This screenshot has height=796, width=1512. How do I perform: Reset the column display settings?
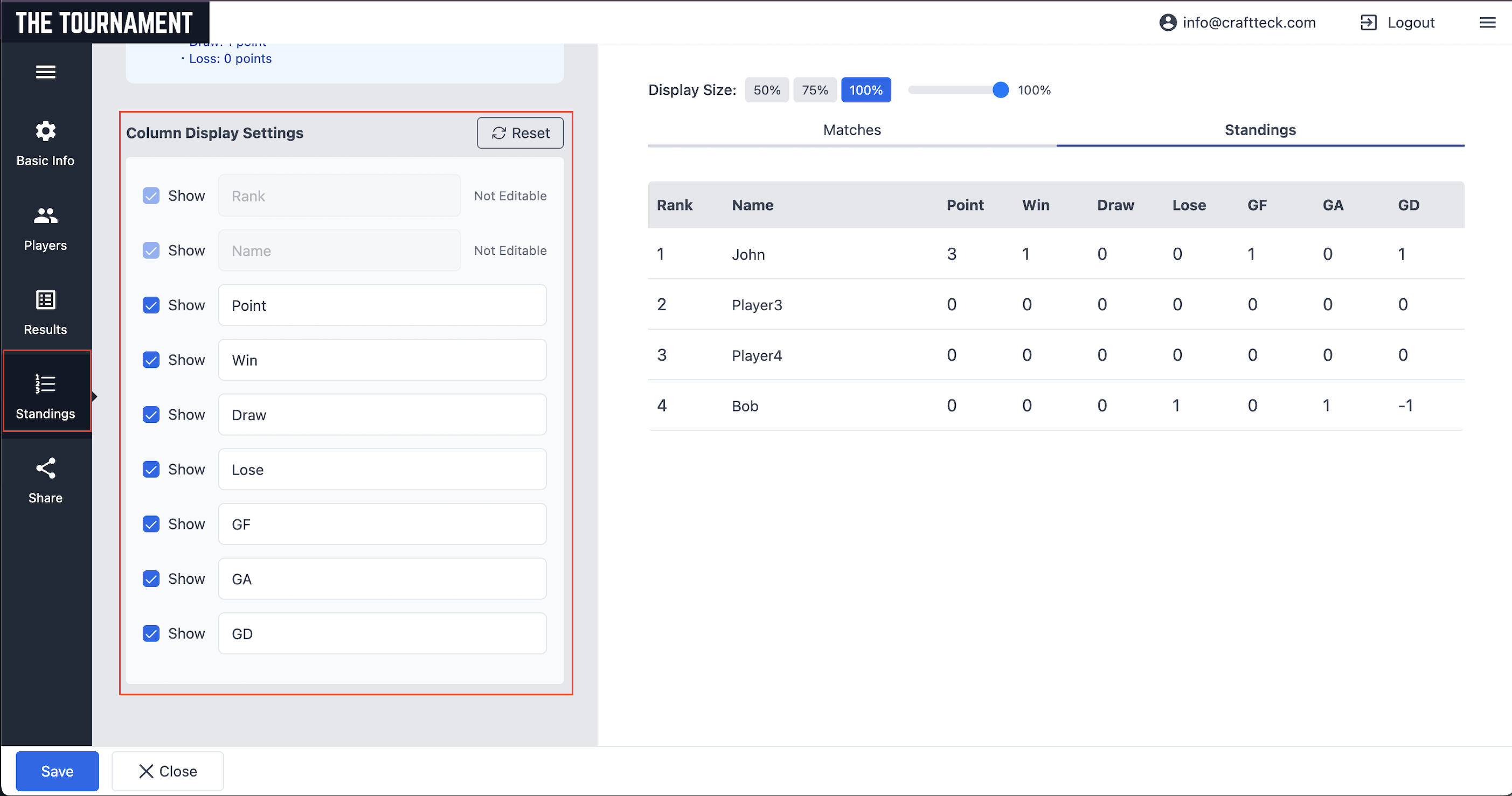(520, 133)
